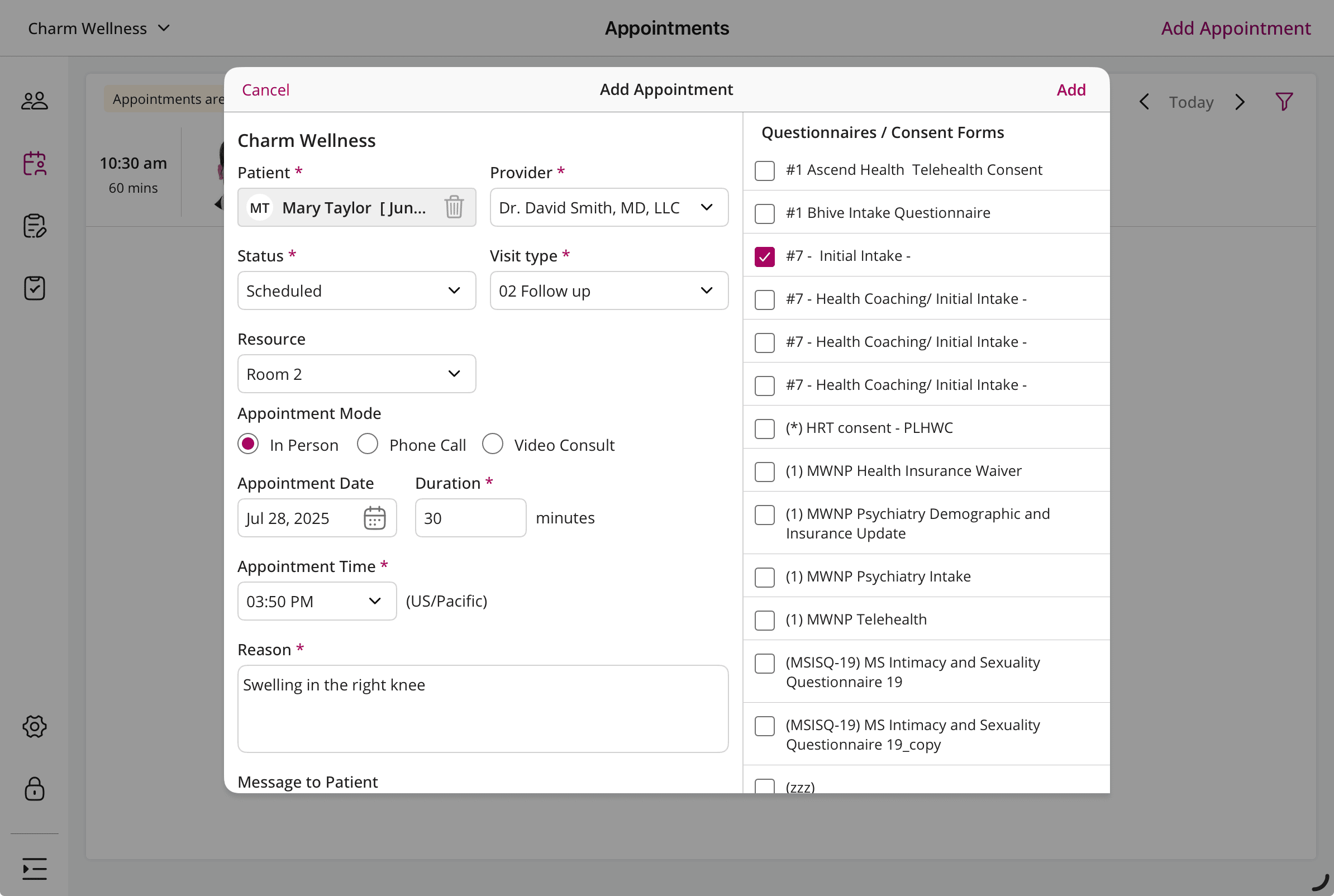Click the Duration minutes input field
This screenshot has height=896, width=1334.
(x=470, y=518)
